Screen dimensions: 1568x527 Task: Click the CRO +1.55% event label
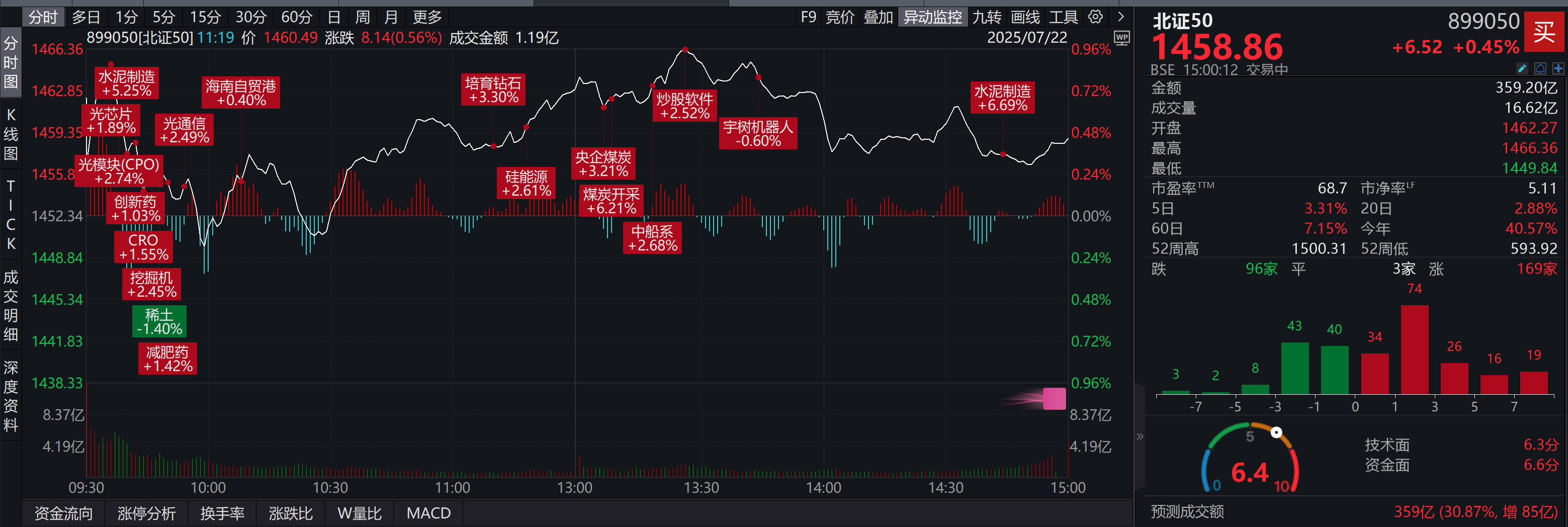[x=144, y=247]
